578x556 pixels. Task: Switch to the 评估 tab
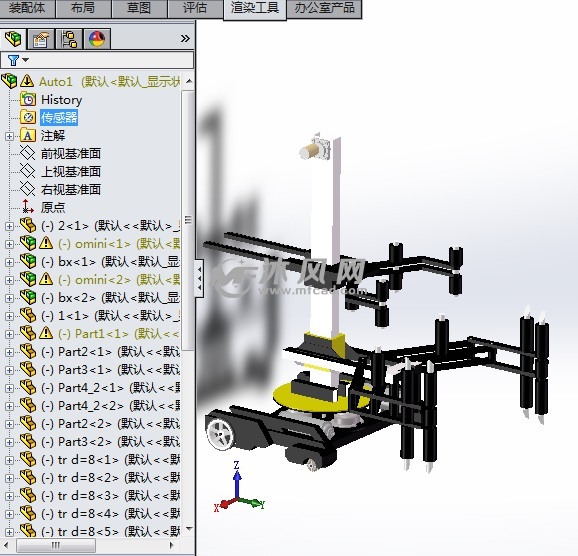pos(195,8)
